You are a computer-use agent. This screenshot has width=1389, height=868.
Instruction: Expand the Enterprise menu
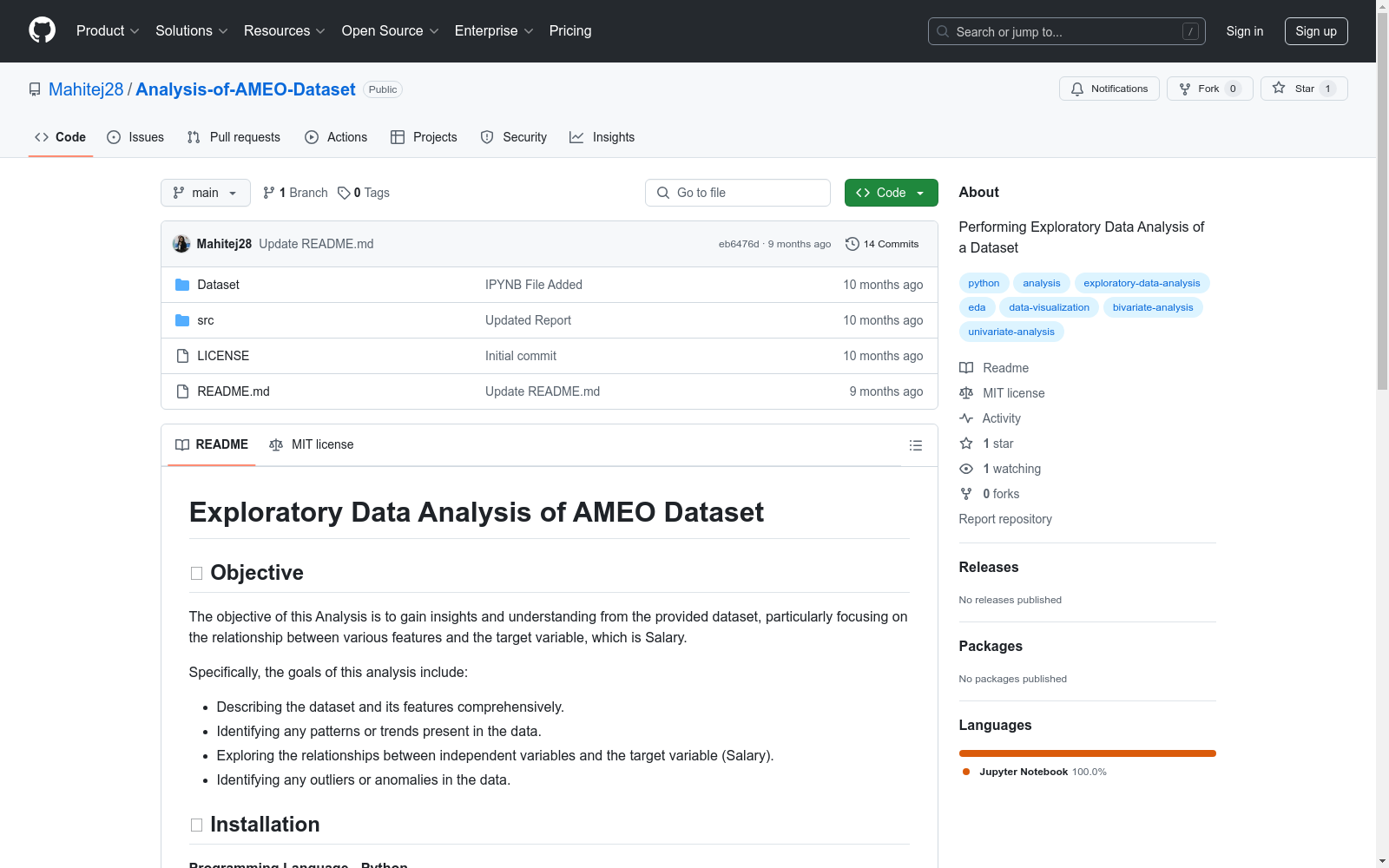(x=494, y=31)
